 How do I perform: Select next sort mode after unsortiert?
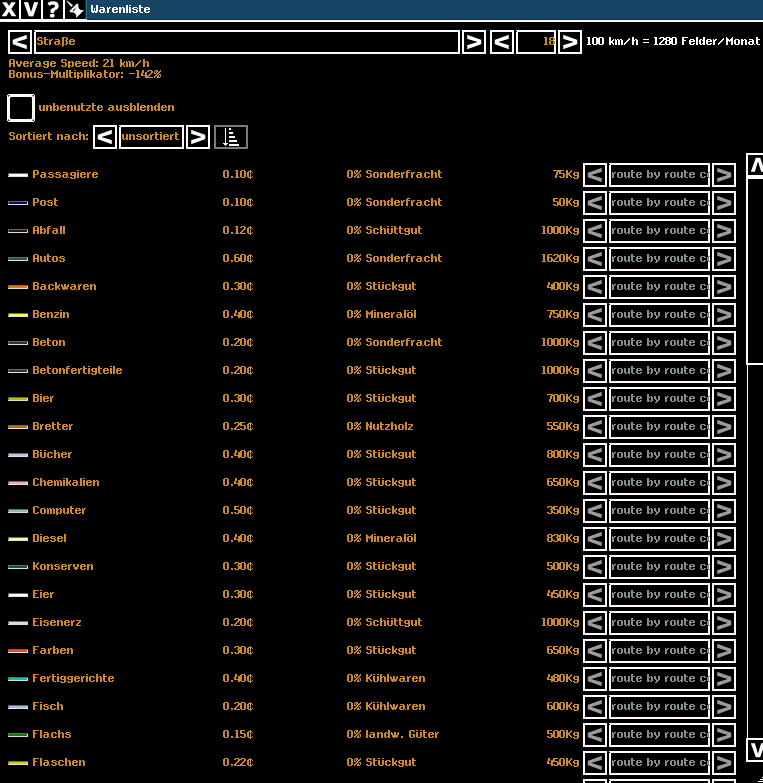pyautogui.click(x=198, y=137)
